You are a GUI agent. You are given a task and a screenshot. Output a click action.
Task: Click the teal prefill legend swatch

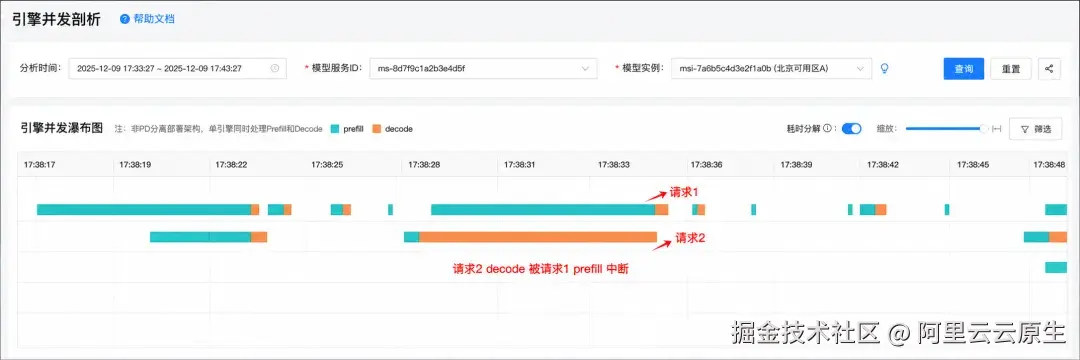tap(335, 129)
